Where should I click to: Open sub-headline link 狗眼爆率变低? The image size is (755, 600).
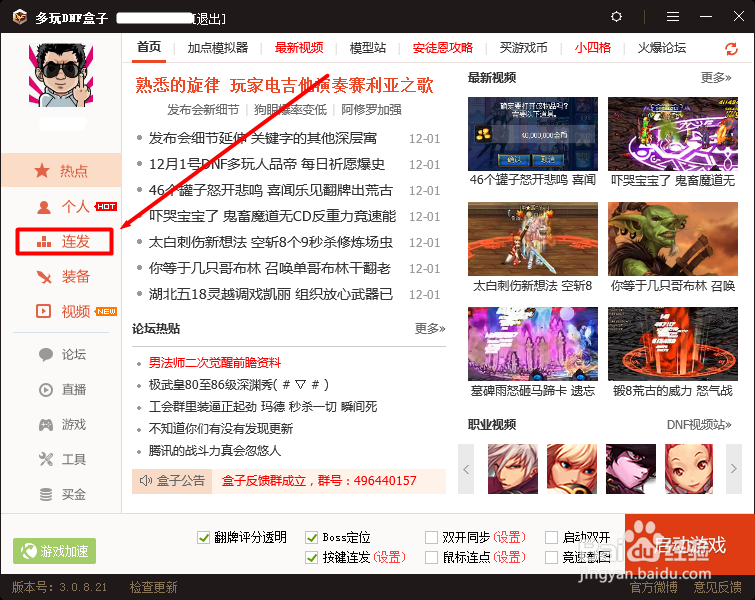[290, 110]
